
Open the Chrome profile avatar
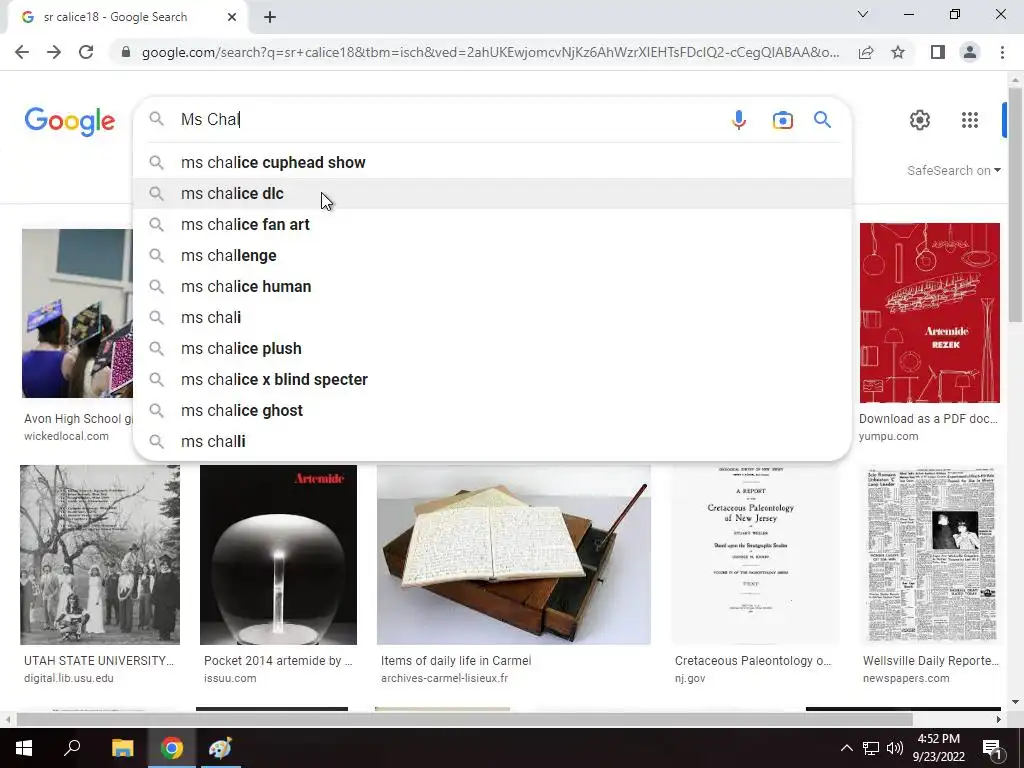970,52
